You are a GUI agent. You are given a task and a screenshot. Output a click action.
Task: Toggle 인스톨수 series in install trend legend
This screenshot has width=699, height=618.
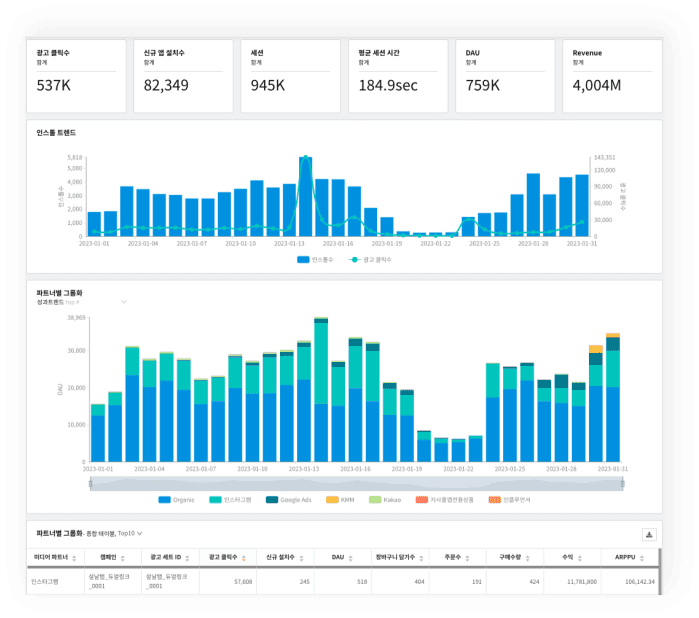pyautogui.click(x=315, y=260)
